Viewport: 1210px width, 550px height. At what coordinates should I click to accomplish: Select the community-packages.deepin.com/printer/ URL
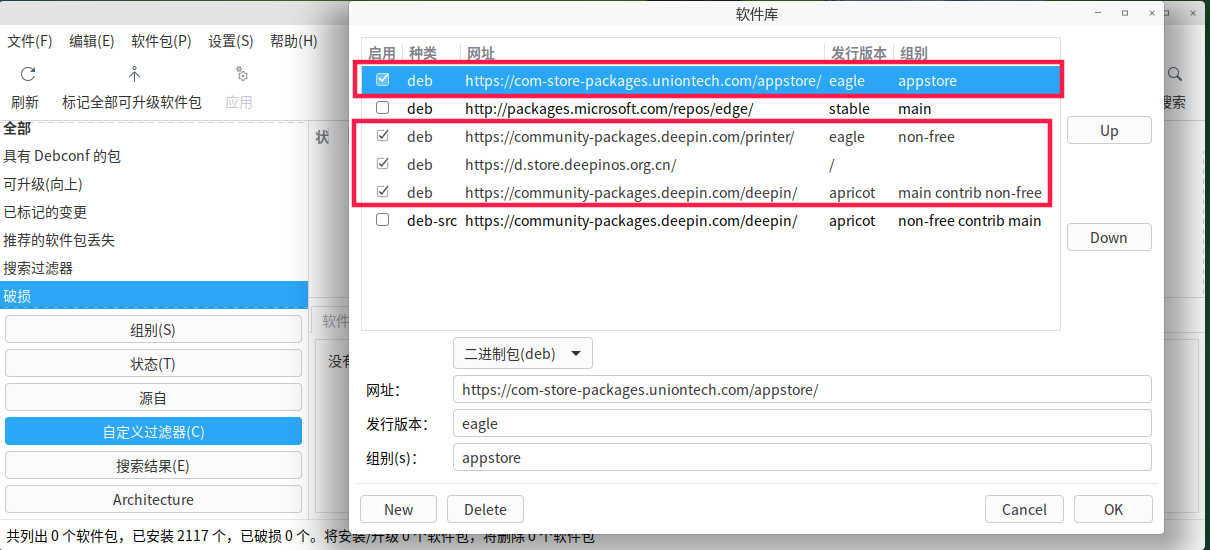pyautogui.click(x=630, y=136)
